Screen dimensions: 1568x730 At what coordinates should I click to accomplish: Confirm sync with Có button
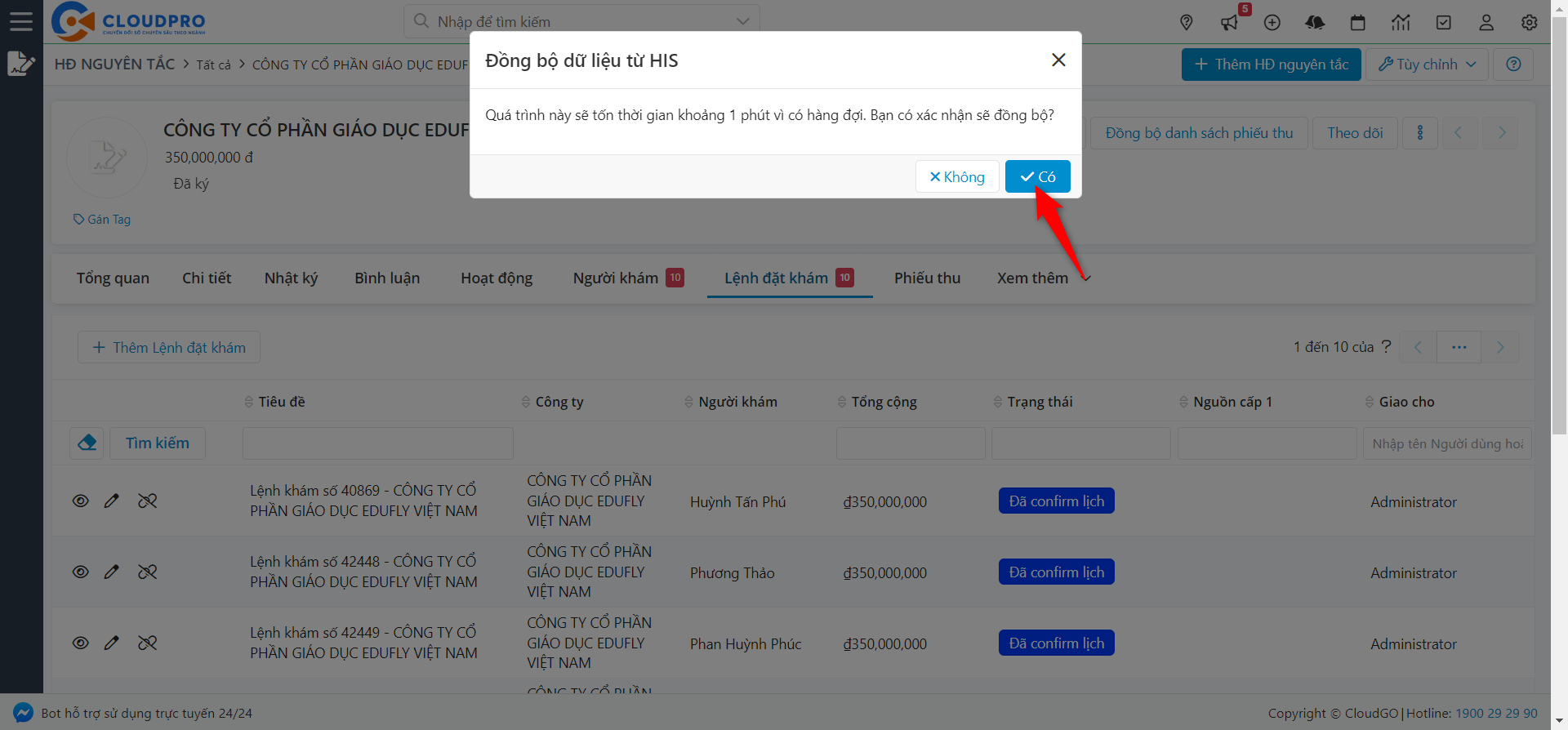[x=1037, y=176]
